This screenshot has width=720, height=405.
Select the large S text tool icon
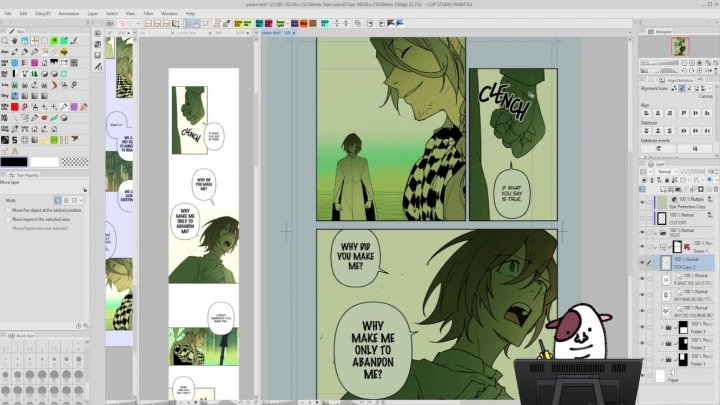15,140
